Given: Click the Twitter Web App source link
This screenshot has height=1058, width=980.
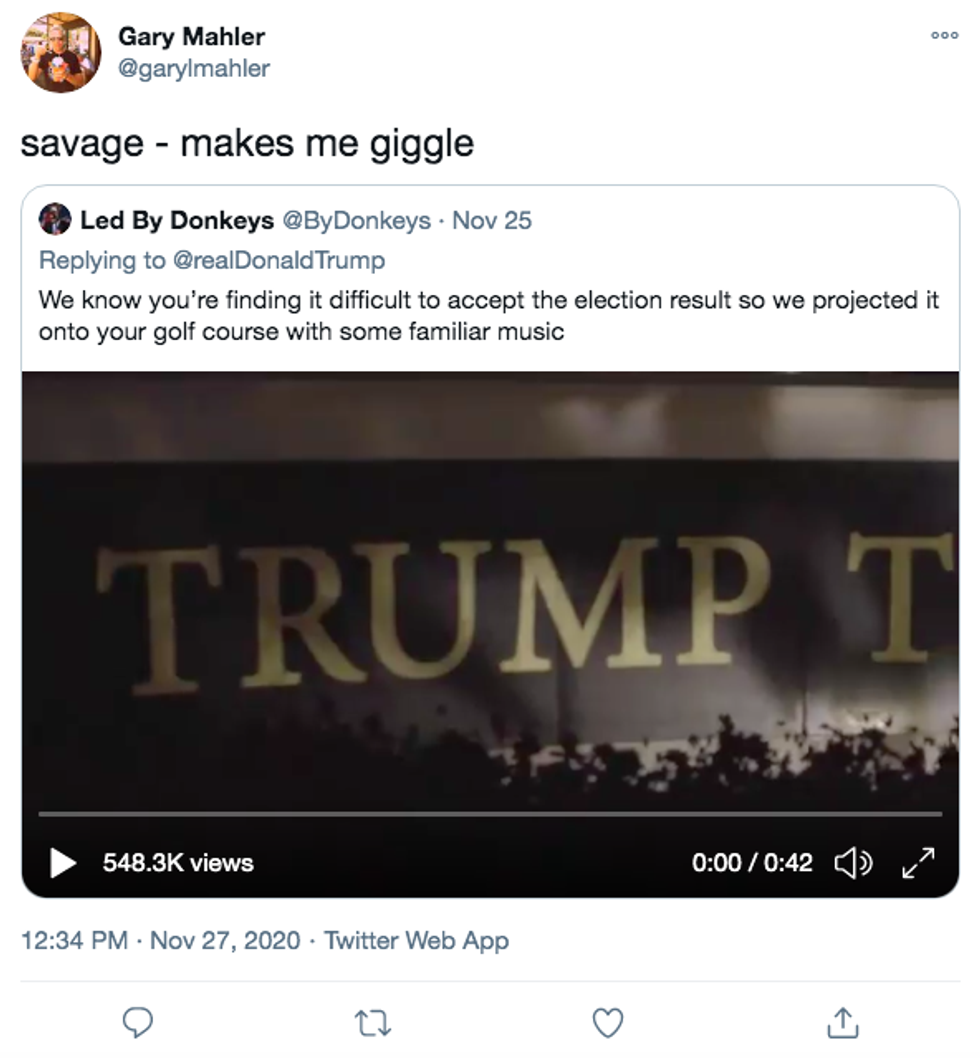Looking at the screenshot, I should (416, 941).
